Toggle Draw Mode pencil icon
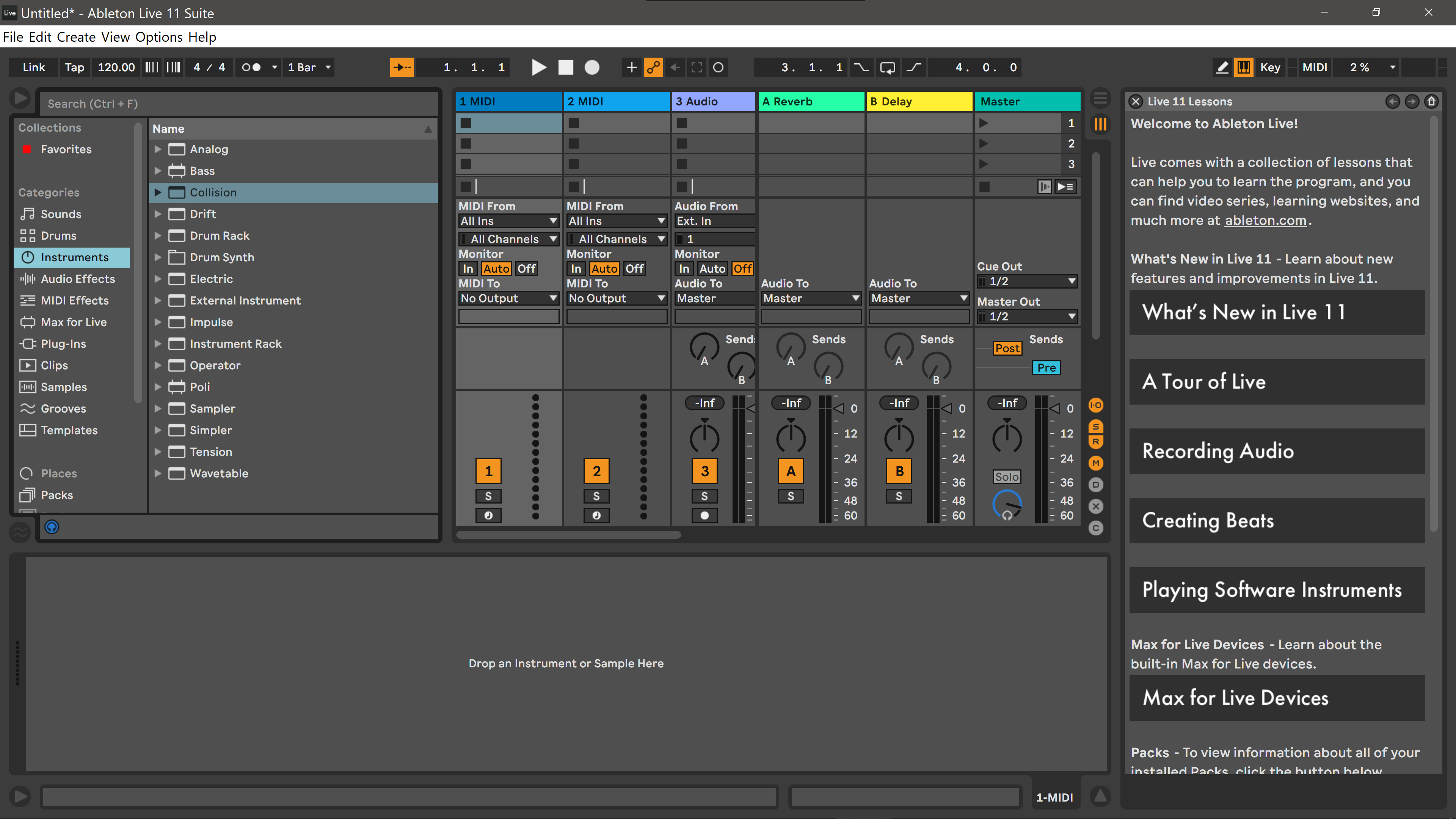 [1222, 67]
